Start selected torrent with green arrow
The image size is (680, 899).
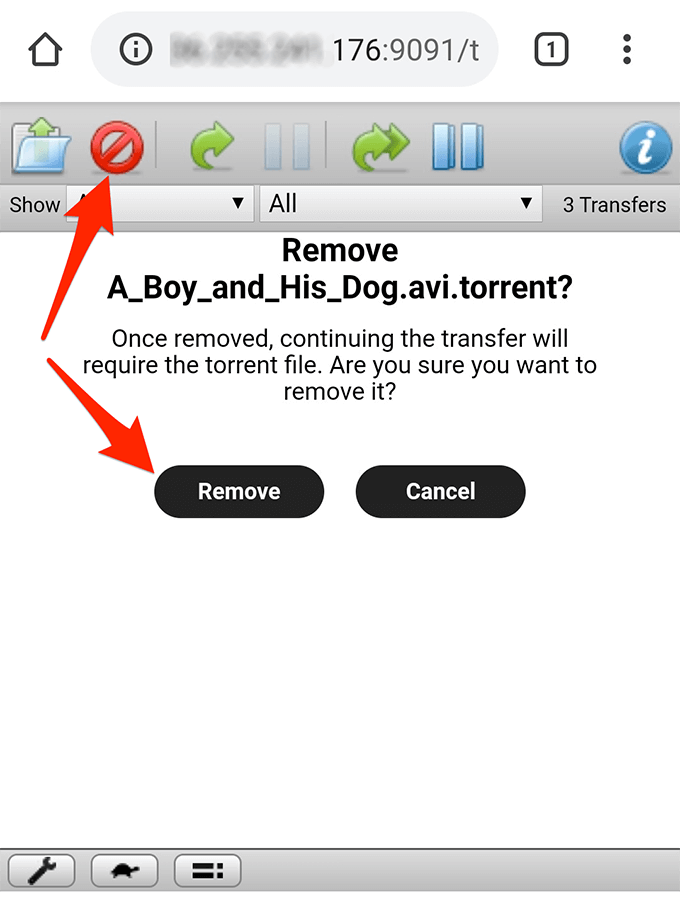(212, 146)
